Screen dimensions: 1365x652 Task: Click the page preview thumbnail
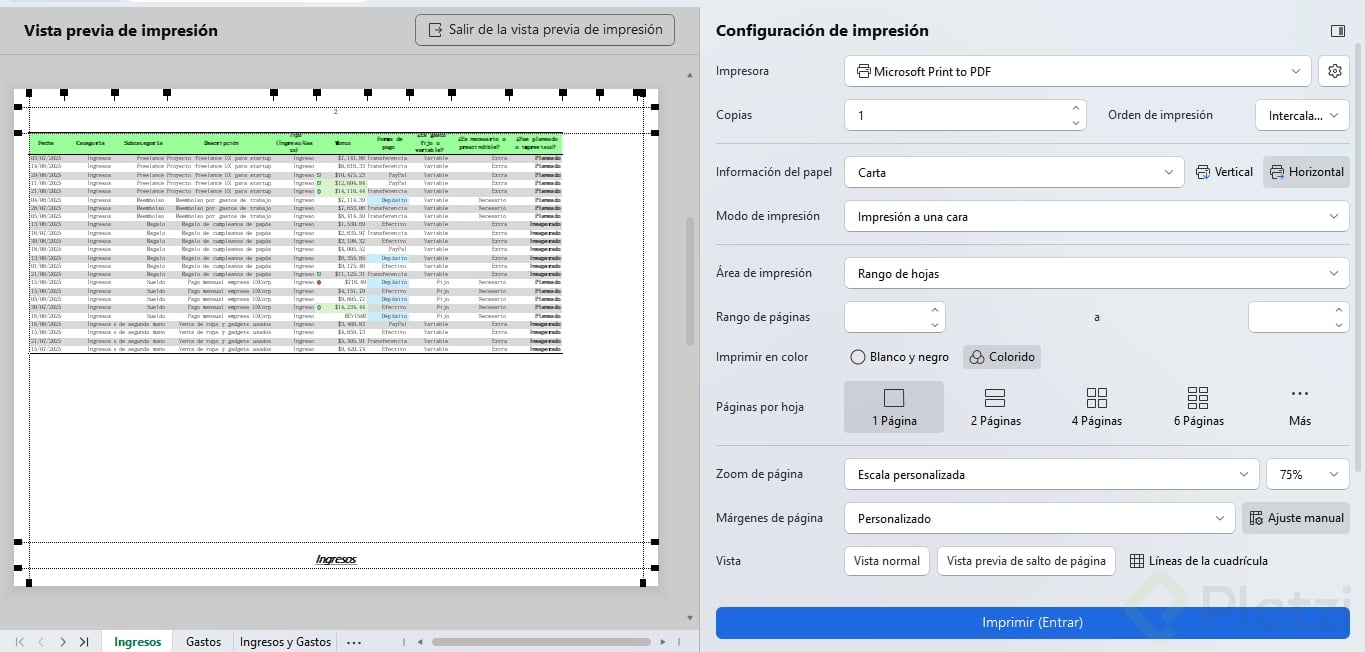point(336,337)
